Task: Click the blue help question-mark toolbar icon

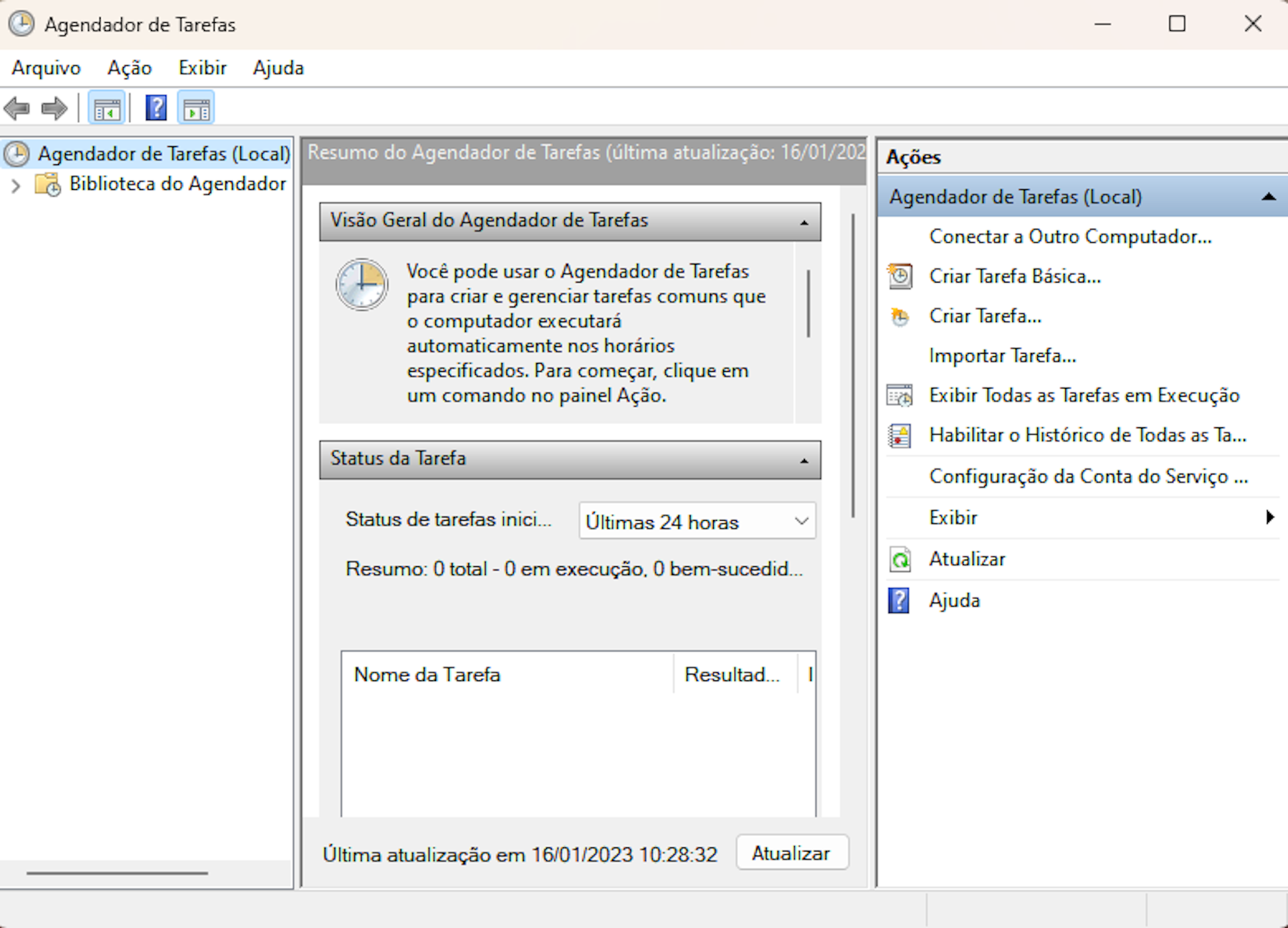Action: click(156, 108)
